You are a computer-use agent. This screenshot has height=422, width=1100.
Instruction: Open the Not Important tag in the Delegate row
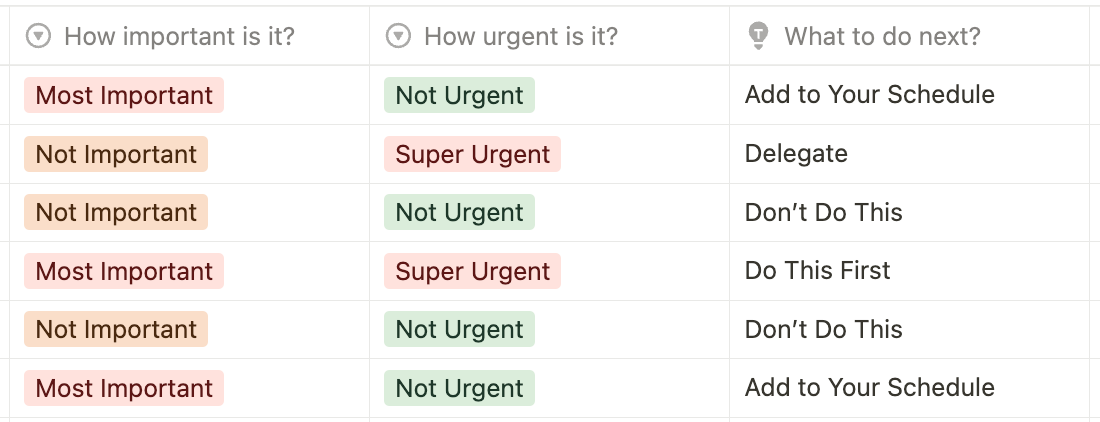coord(116,154)
